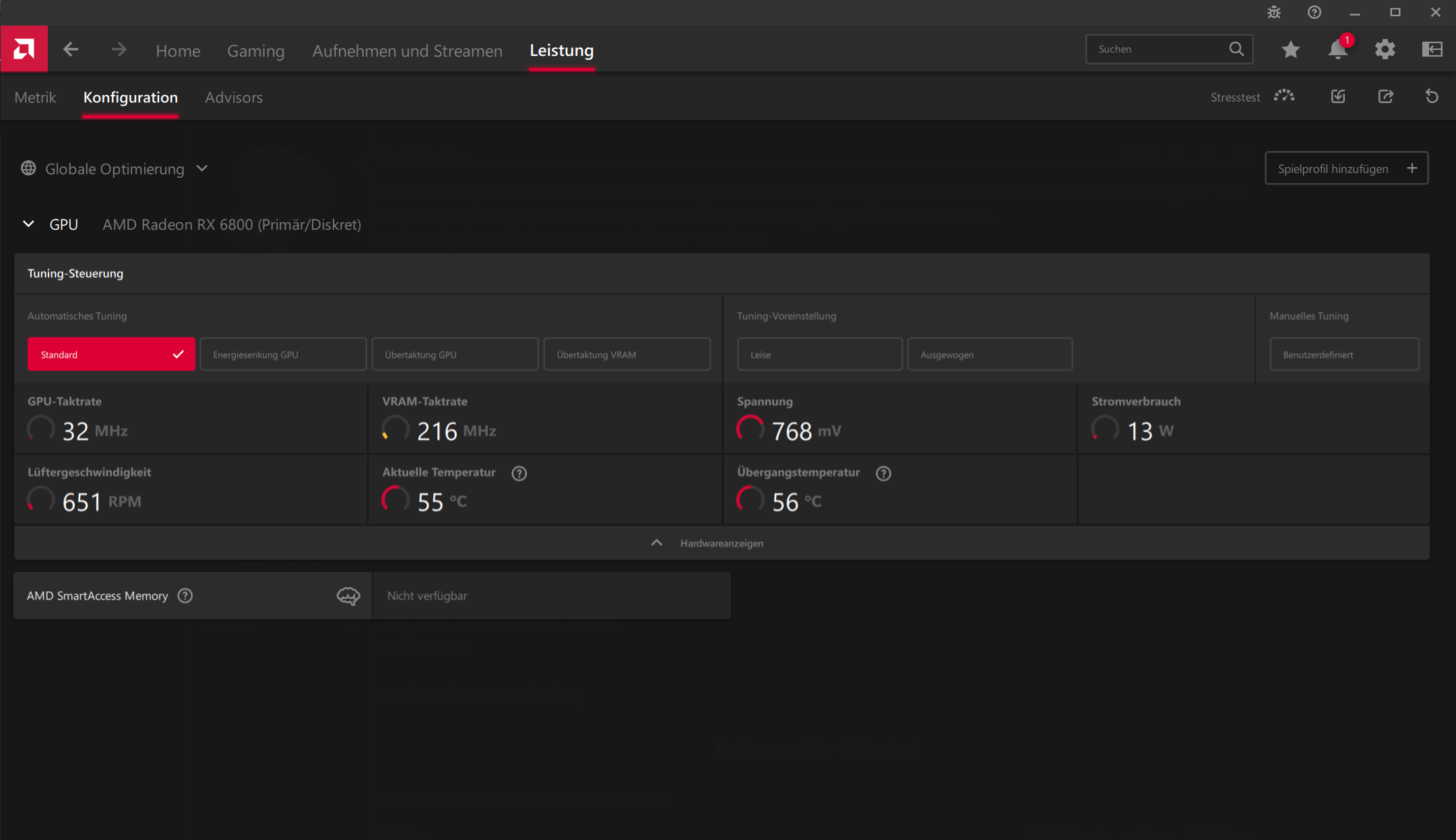The width and height of the screenshot is (1456, 840).
Task: Switch to the Metrik tab
Action: (35, 98)
